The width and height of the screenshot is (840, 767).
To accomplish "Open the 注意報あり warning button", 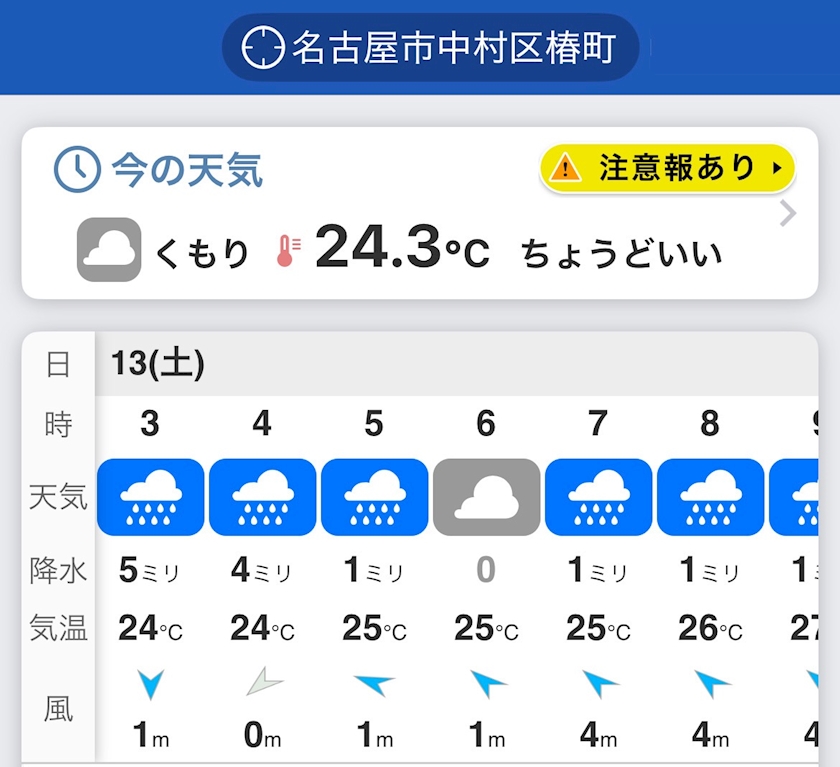I will [x=667, y=168].
